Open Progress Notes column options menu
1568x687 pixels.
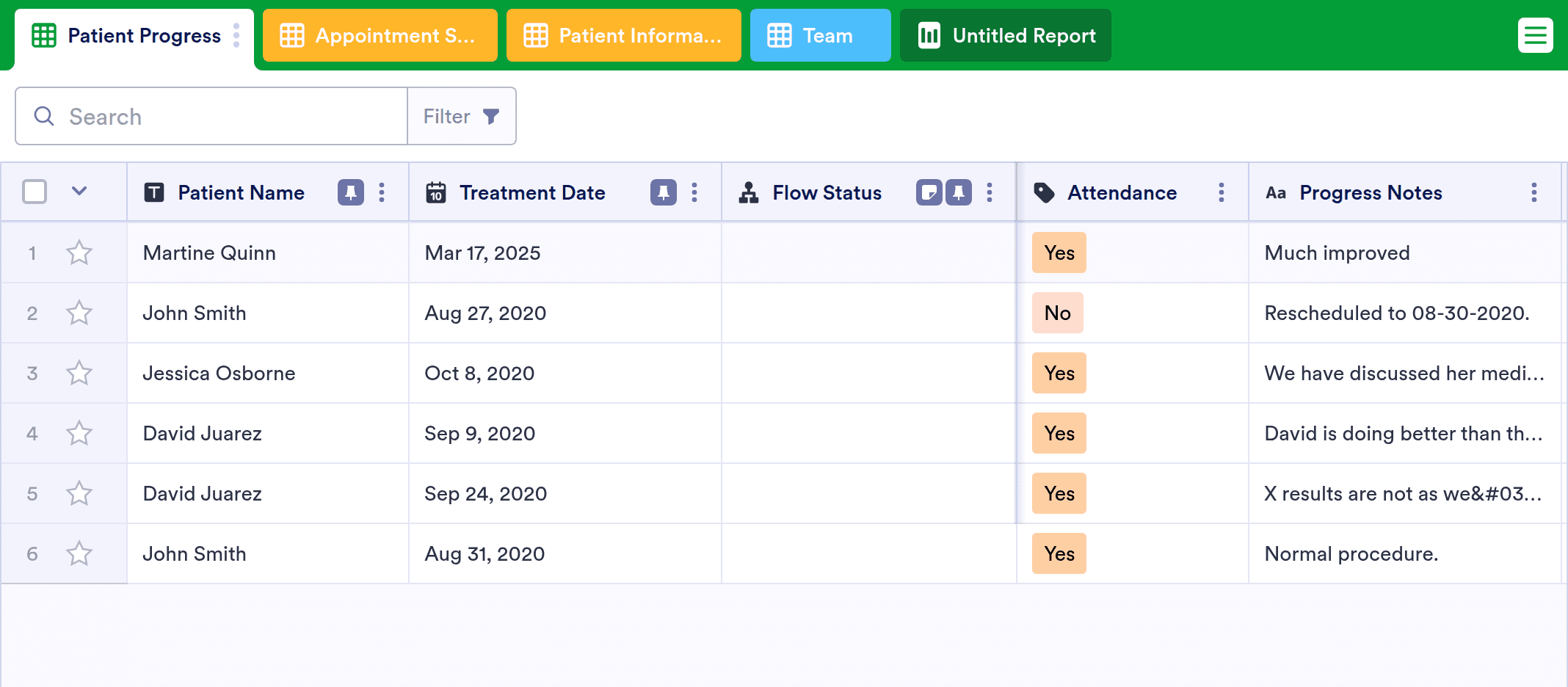coord(1534,192)
